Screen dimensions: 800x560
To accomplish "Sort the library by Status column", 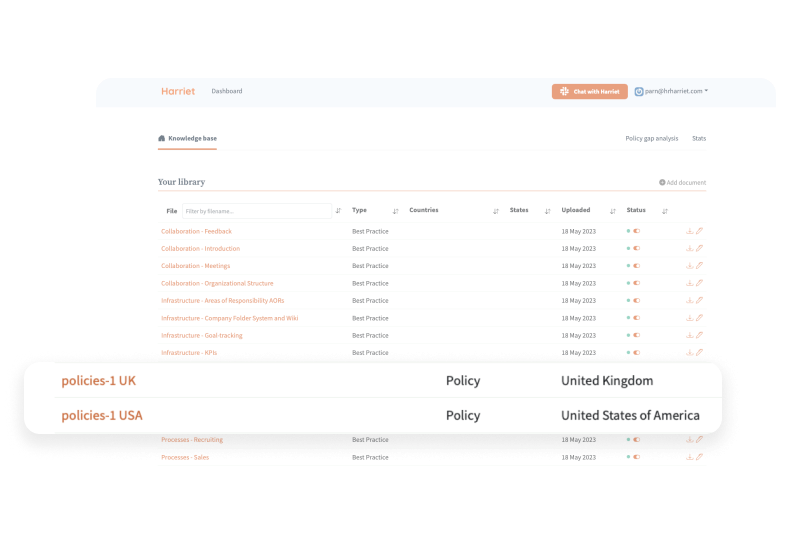I will click(x=665, y=211).
